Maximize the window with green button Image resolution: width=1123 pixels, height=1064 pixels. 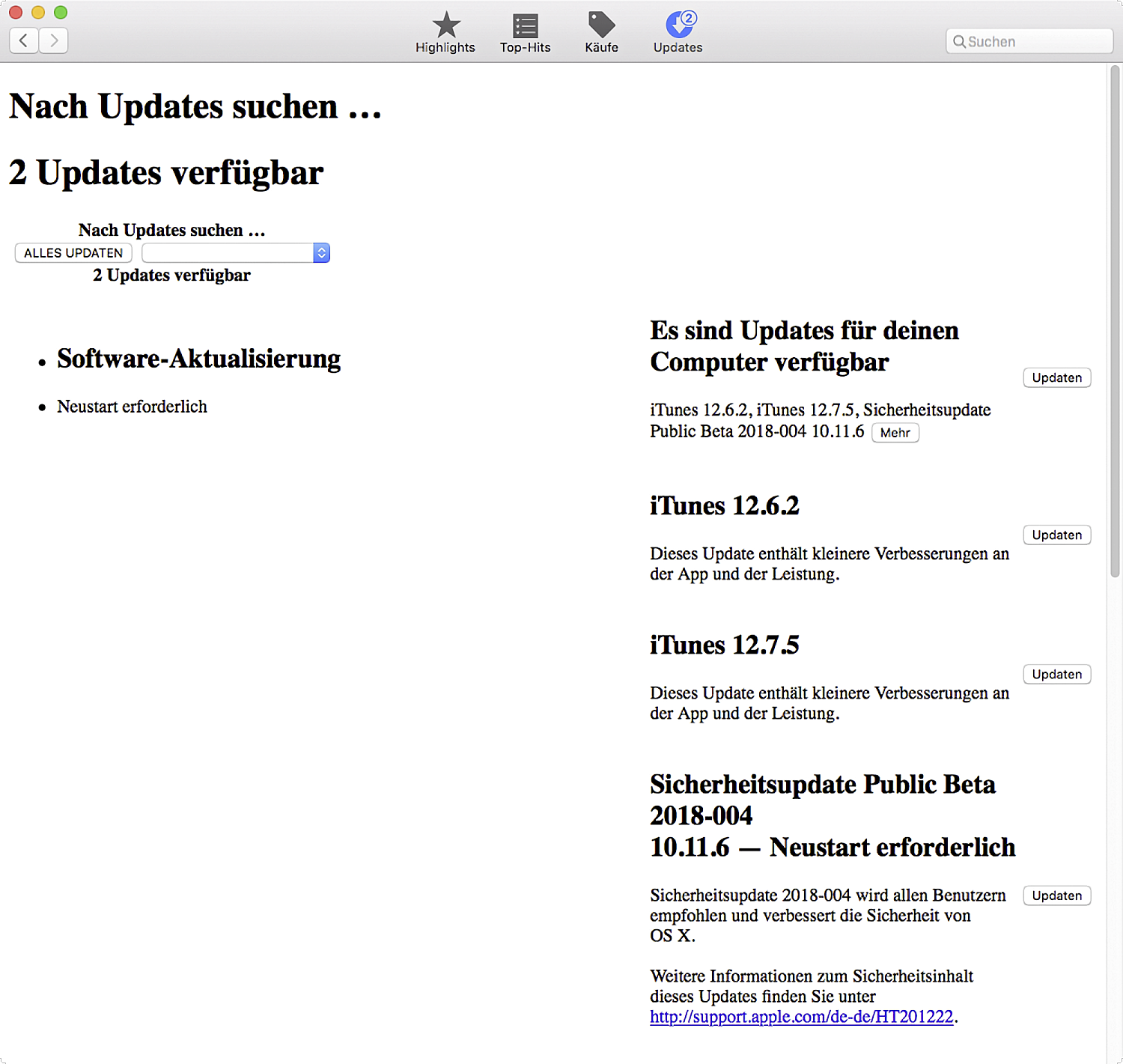tap(61, 12)
